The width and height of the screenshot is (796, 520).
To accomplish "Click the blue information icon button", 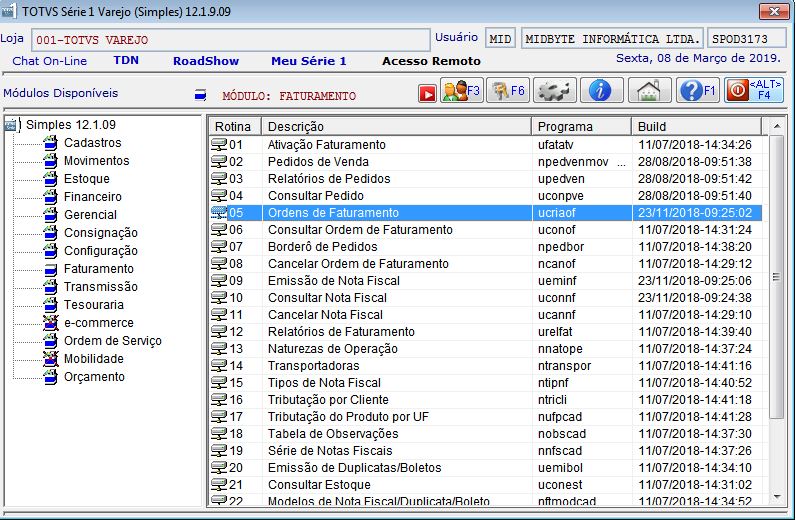I will pos(601,91).
